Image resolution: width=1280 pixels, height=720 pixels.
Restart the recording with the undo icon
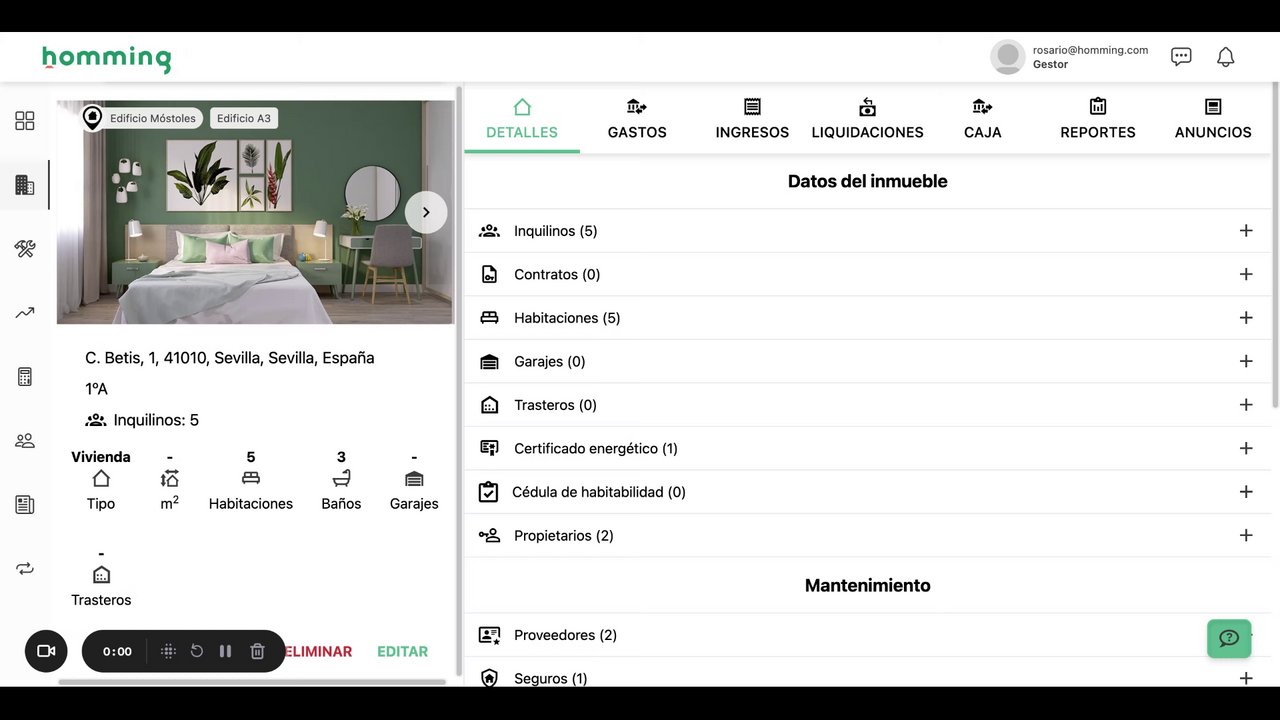(x=197, y=651)
